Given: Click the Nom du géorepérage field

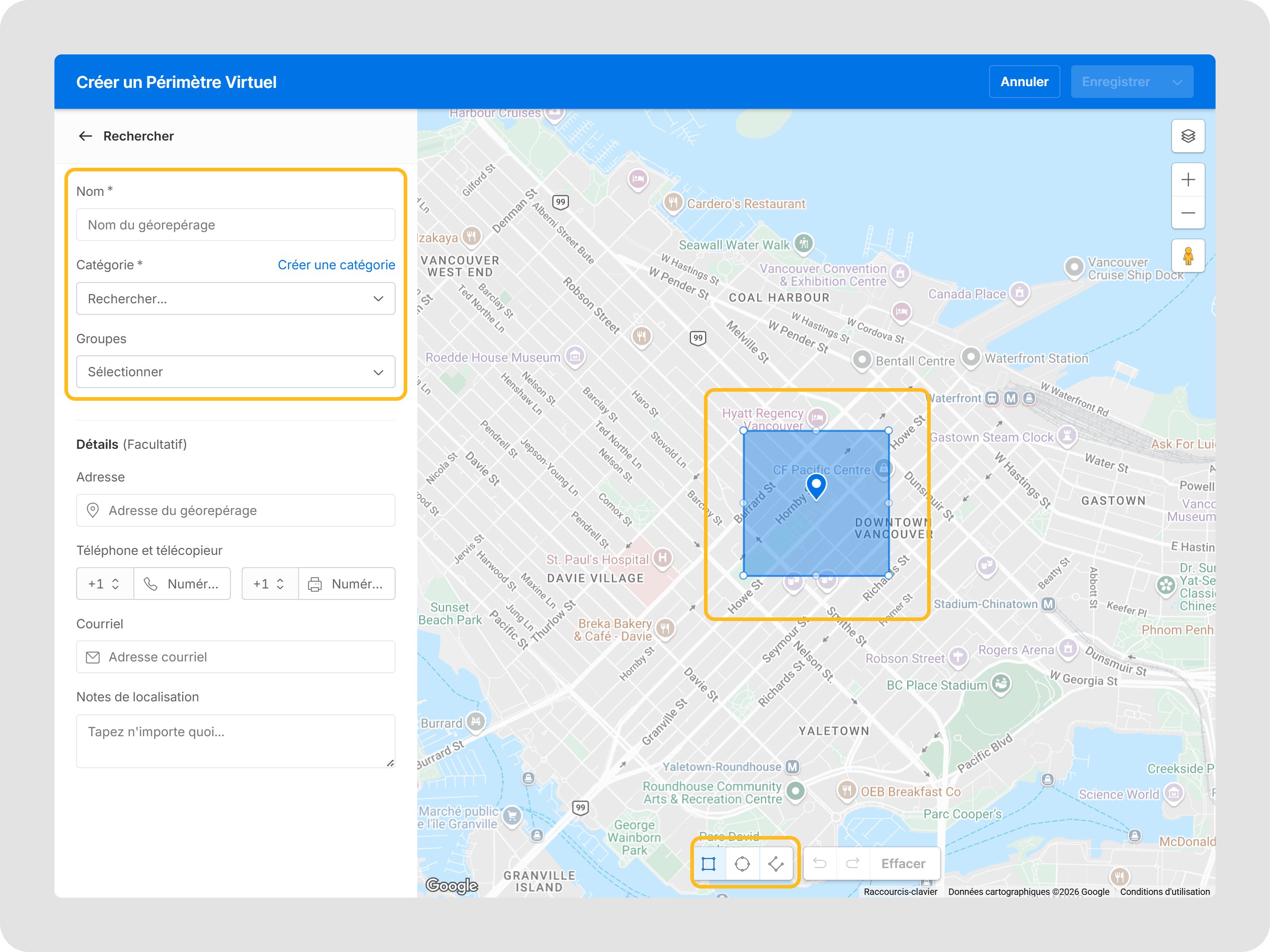Looking at the screenshot, I should click(x=235, y=225).
